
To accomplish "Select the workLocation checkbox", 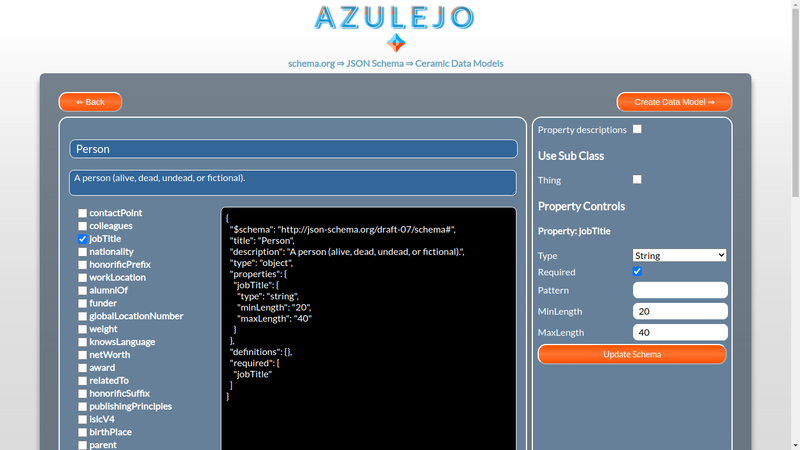I will (82, 278).
